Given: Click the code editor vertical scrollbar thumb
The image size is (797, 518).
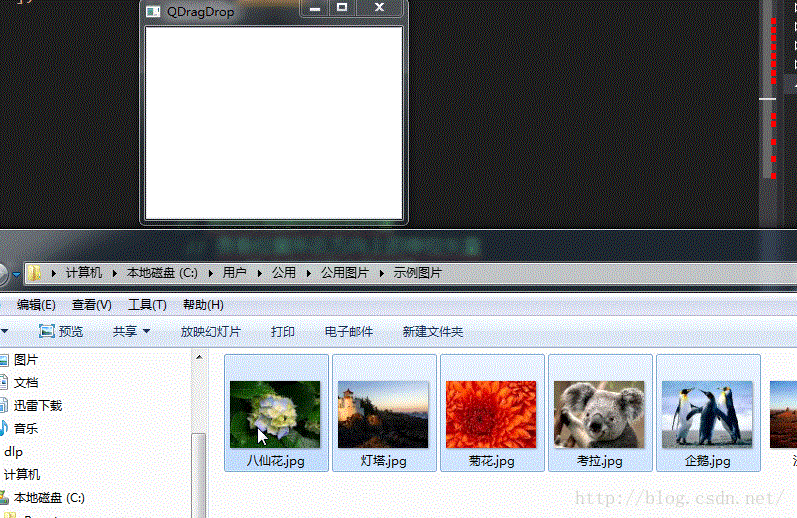Looking at the screenshot, I should (x=769, y=89).
